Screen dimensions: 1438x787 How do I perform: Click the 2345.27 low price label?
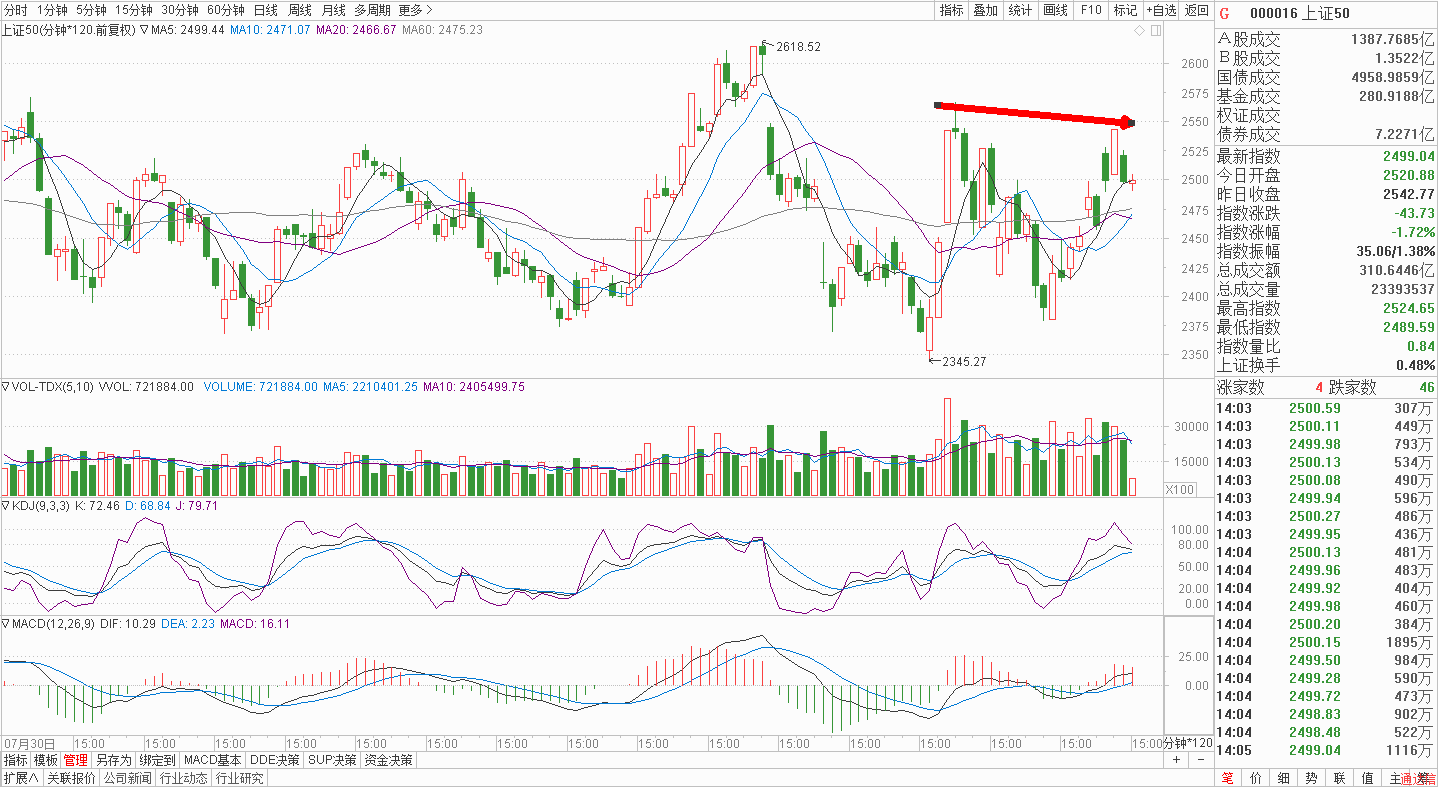tap(964, 361)
